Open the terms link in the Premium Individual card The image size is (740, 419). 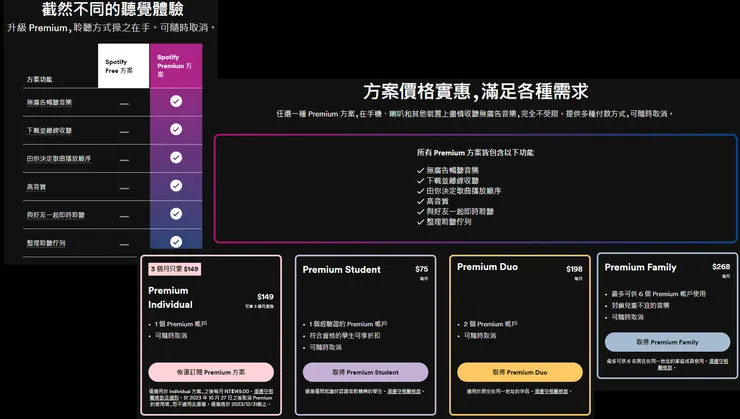[263, 391]
